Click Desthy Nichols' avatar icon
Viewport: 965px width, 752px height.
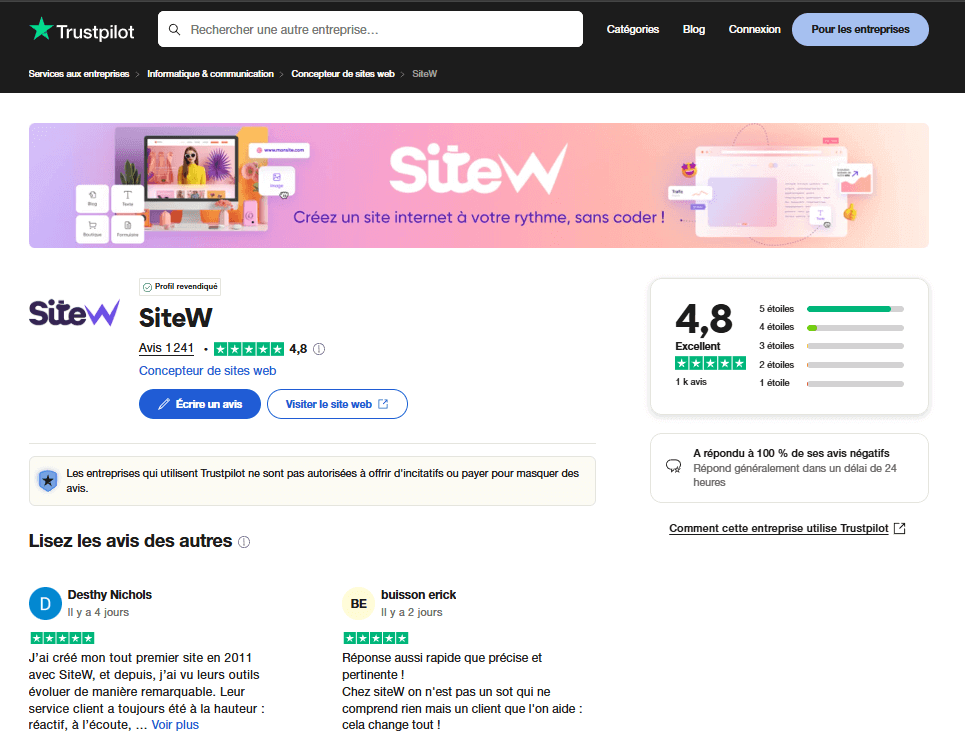(x=45, y=603)
